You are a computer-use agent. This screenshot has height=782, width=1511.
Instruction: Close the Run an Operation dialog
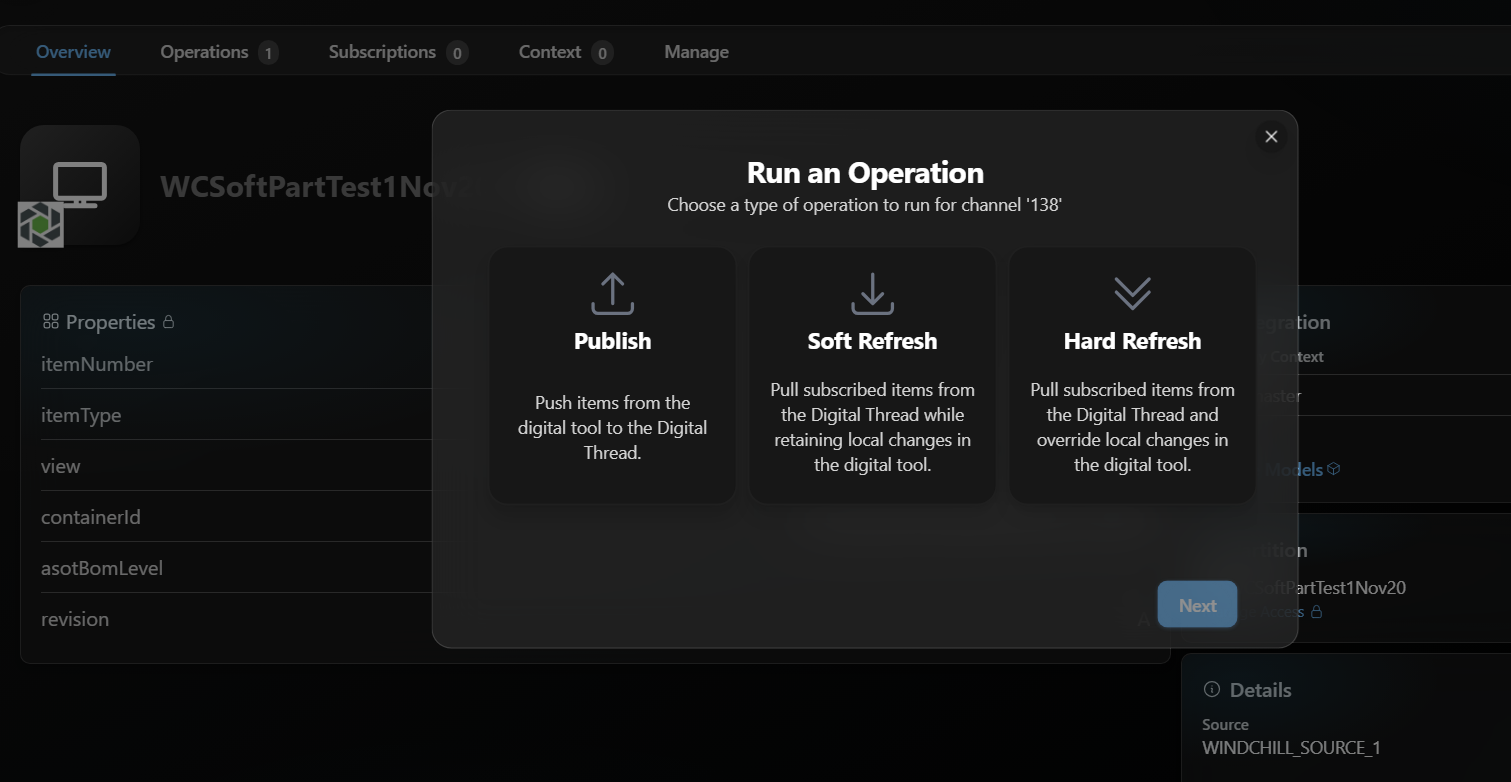coord(1271,137)
